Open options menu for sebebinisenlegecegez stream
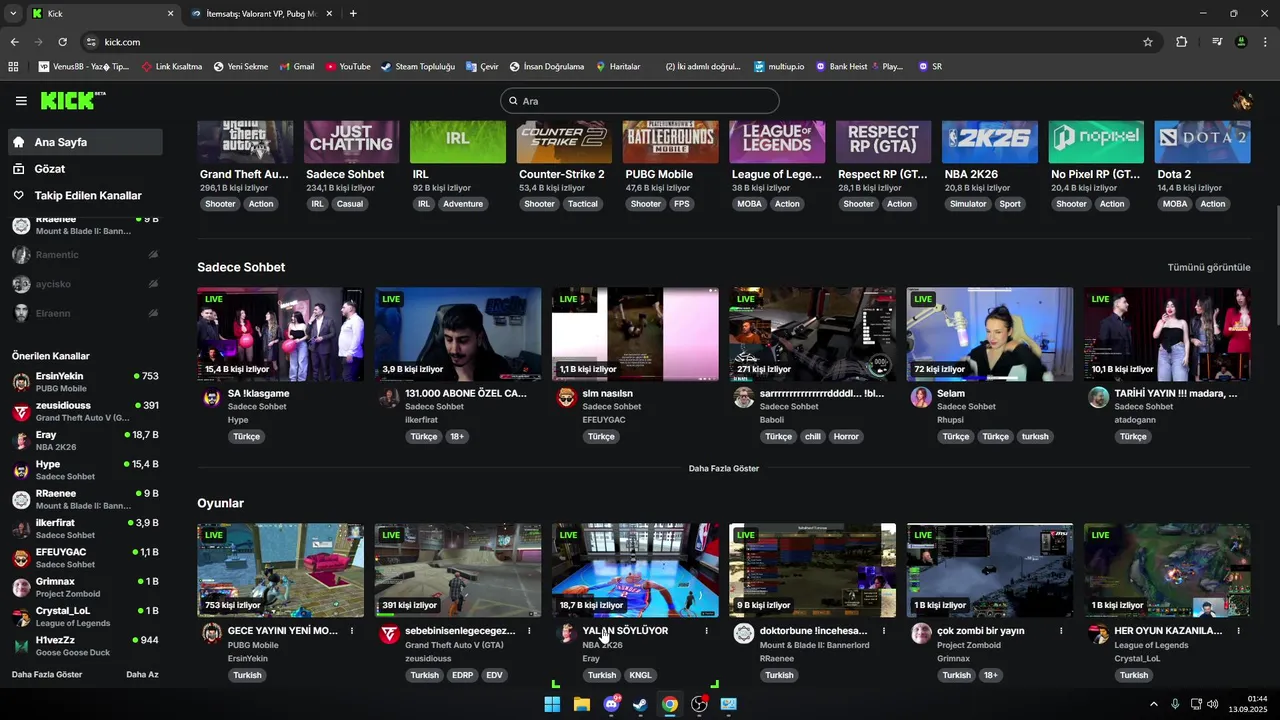 [529, 631]
